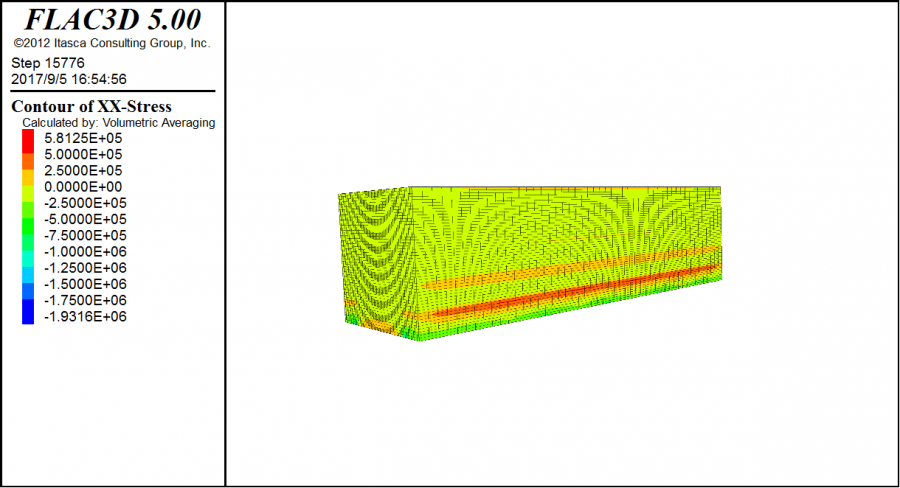Image resolution: width=900 pixels, height=488 pixels.
Task: Click the legend value -1.5000E+06
Action: coord(85,284)
